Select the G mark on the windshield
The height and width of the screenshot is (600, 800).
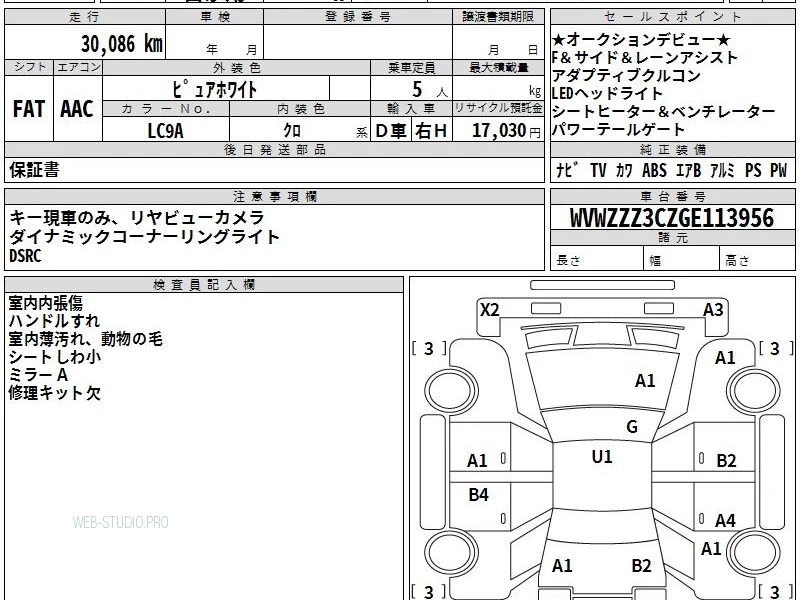point(632,427)
